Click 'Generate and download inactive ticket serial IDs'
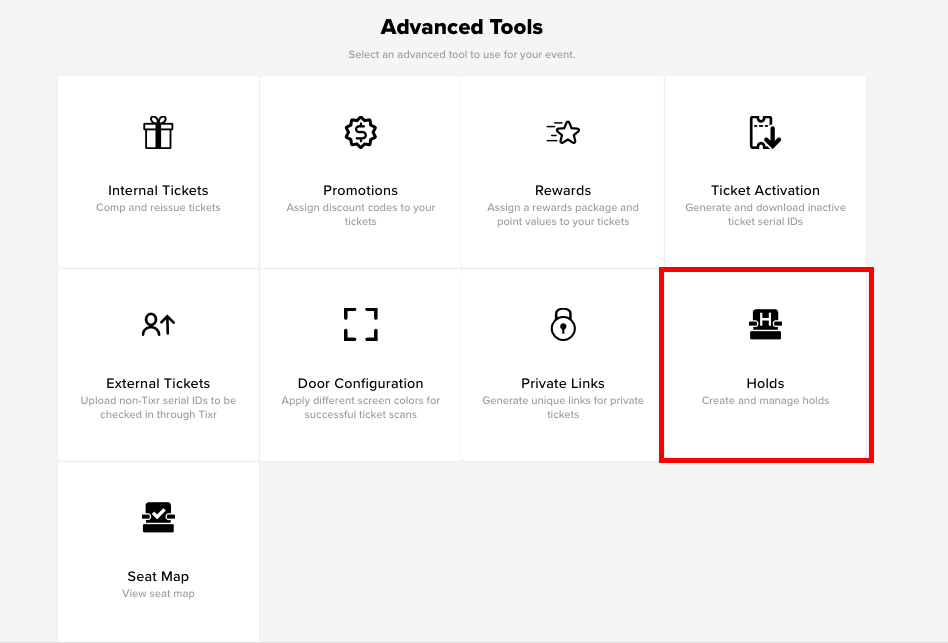 coord(765,215)
